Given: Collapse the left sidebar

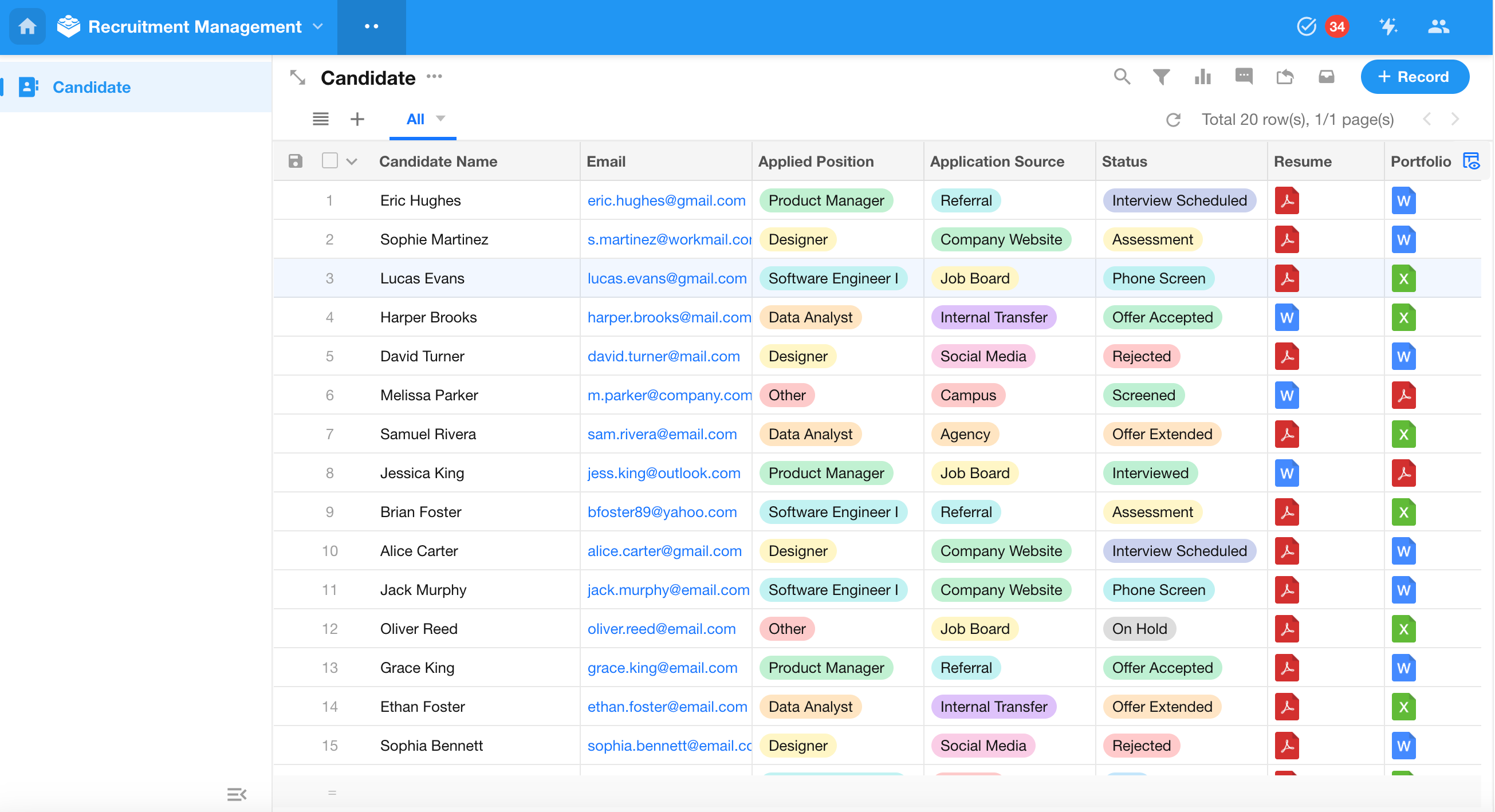Looking at the screenshot, I should (237, 794).
